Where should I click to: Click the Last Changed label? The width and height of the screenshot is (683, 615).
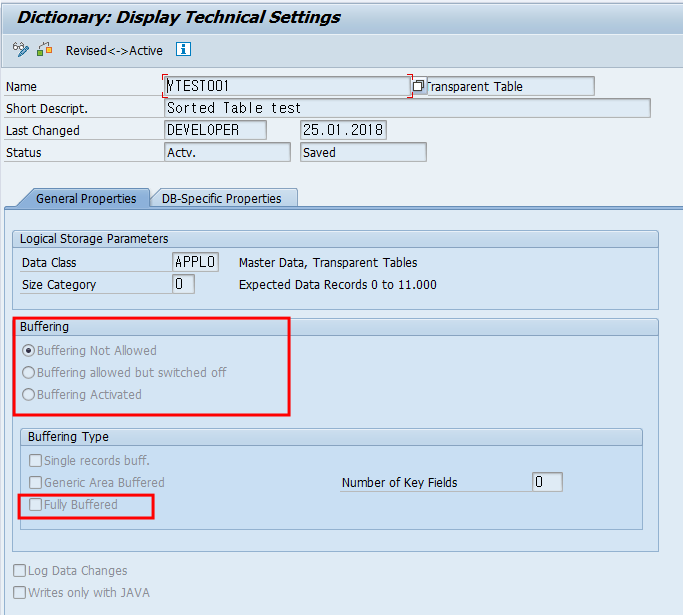point(43,131)
